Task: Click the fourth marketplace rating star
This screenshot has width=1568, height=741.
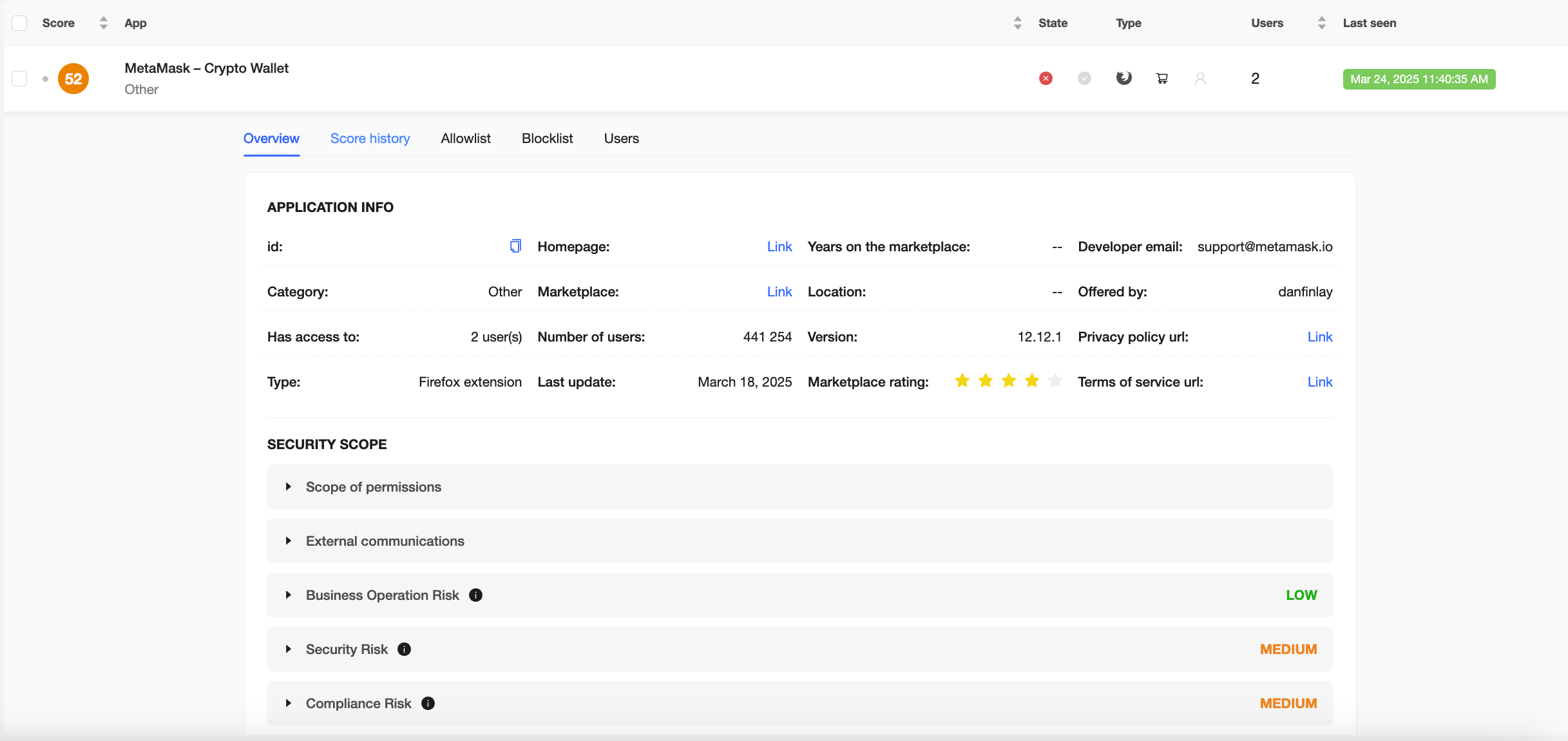Action: [x=1031, y=381]
